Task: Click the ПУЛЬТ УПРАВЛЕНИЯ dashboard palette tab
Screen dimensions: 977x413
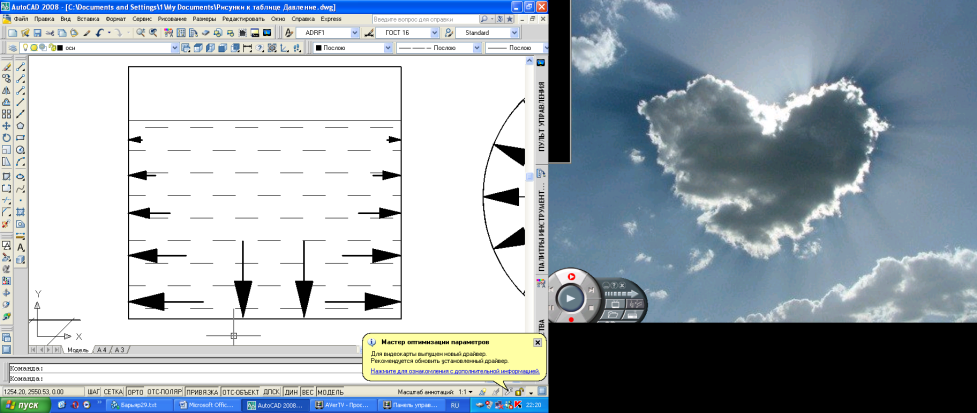Action: 541,116
